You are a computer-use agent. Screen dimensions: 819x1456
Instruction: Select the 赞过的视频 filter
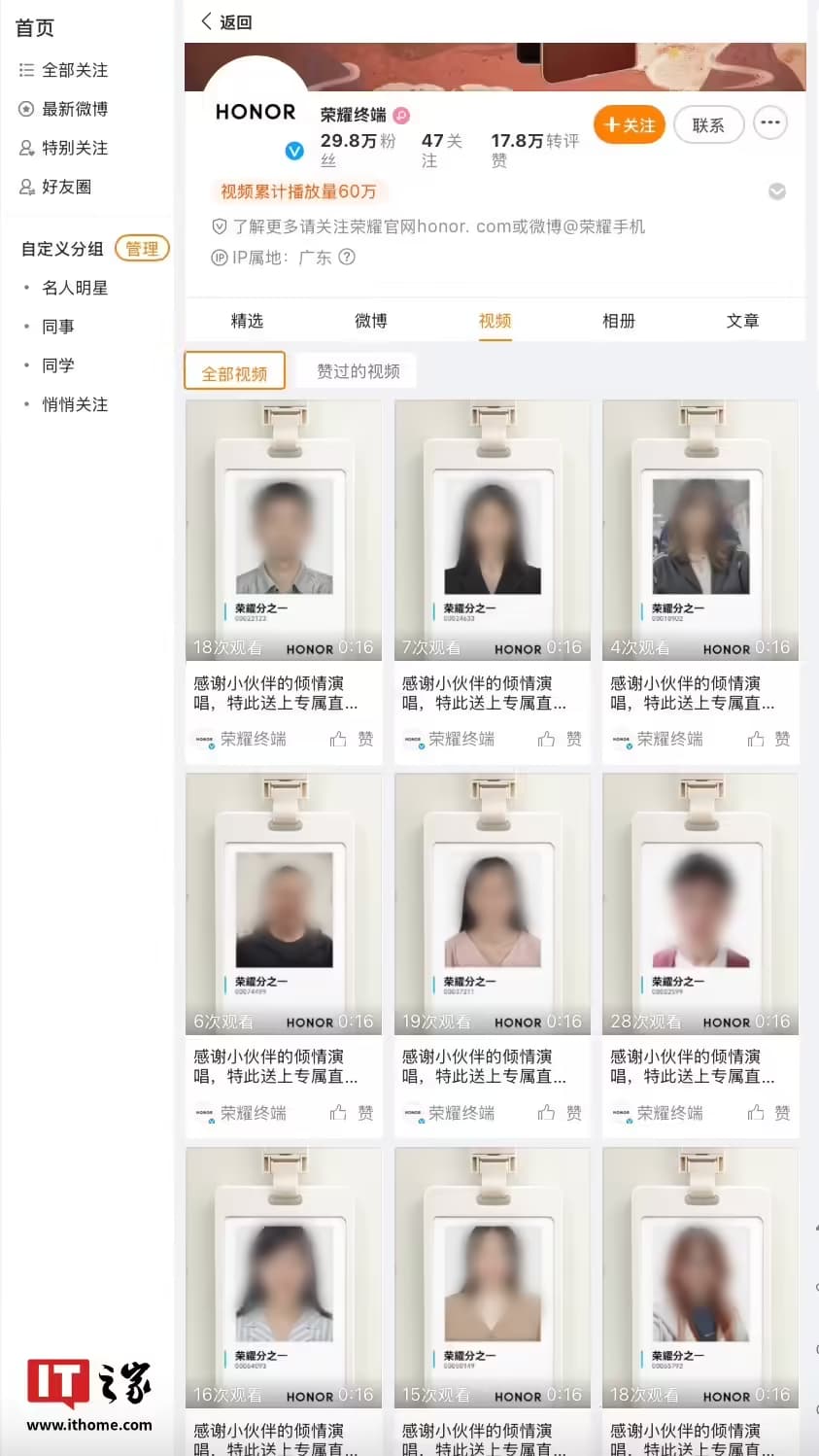[x=358, y=370]
